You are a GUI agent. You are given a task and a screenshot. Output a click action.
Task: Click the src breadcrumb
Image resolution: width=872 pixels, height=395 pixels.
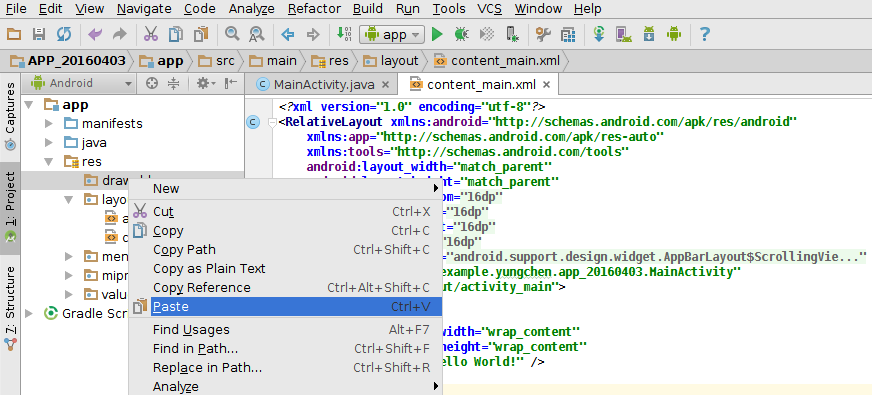click(217, 61)
